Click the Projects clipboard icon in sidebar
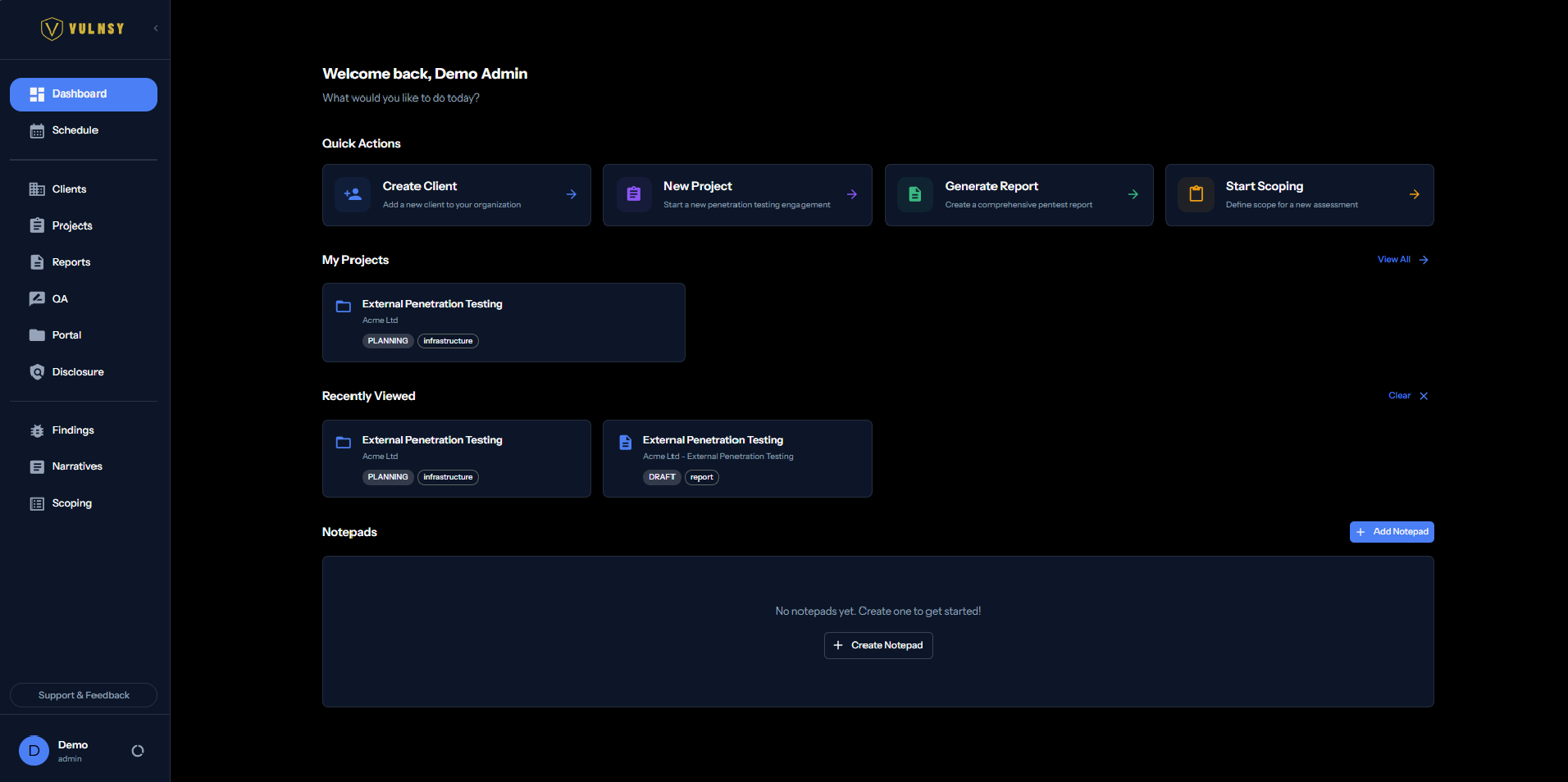The height and width of the screenshot is (782, 1568). click(x=37, y=225)
